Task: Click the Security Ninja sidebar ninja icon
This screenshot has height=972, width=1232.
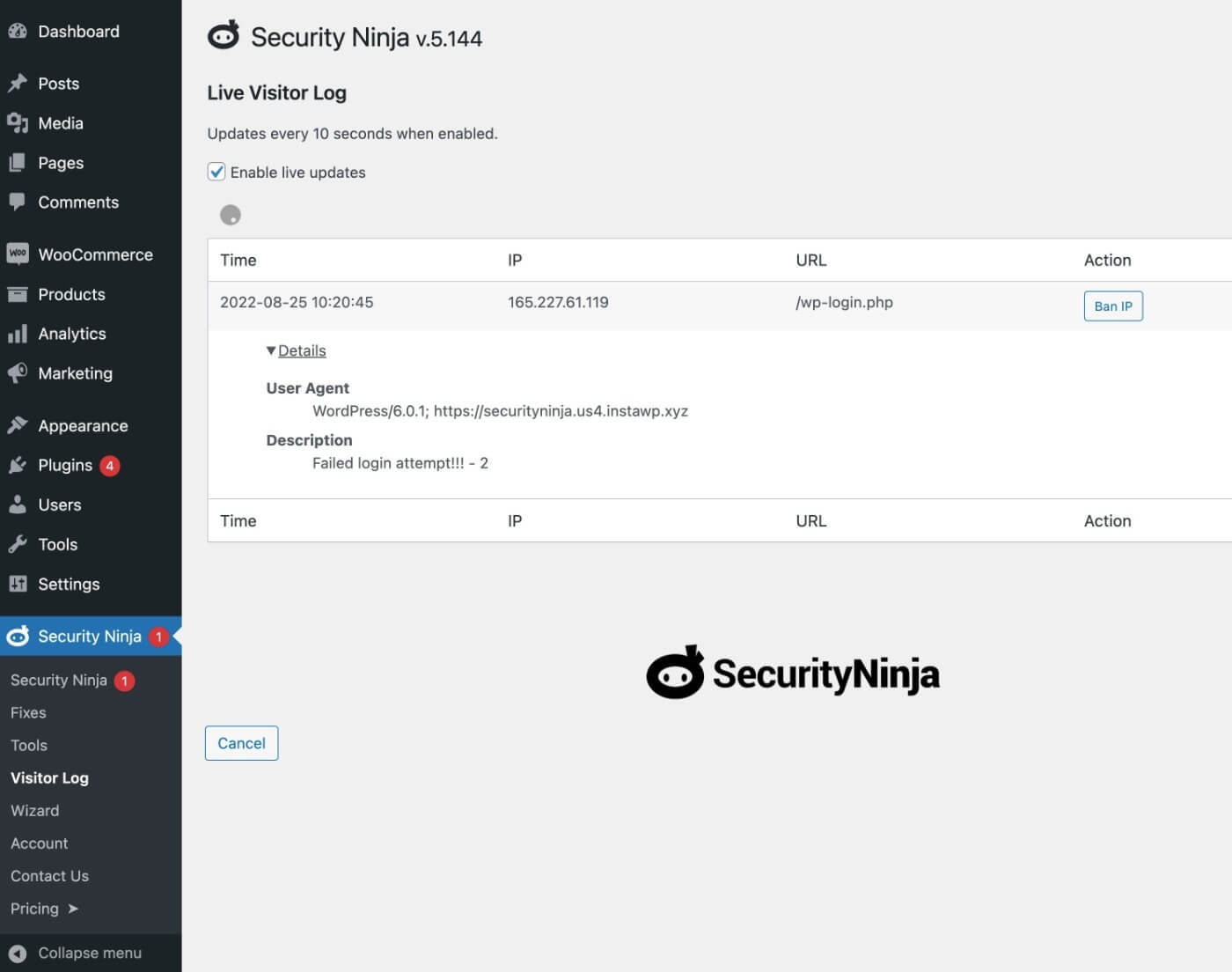Action: pos(18,636)
